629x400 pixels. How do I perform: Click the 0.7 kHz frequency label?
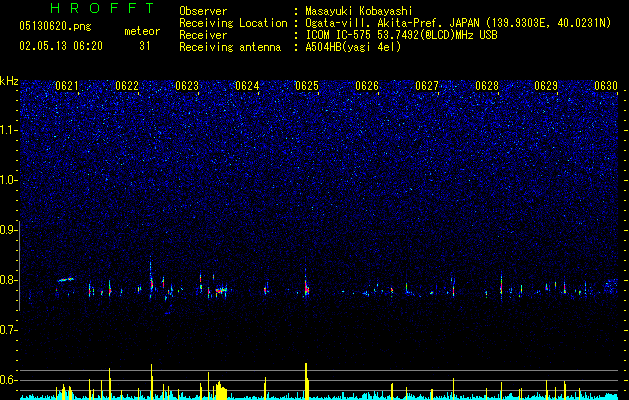9,330
